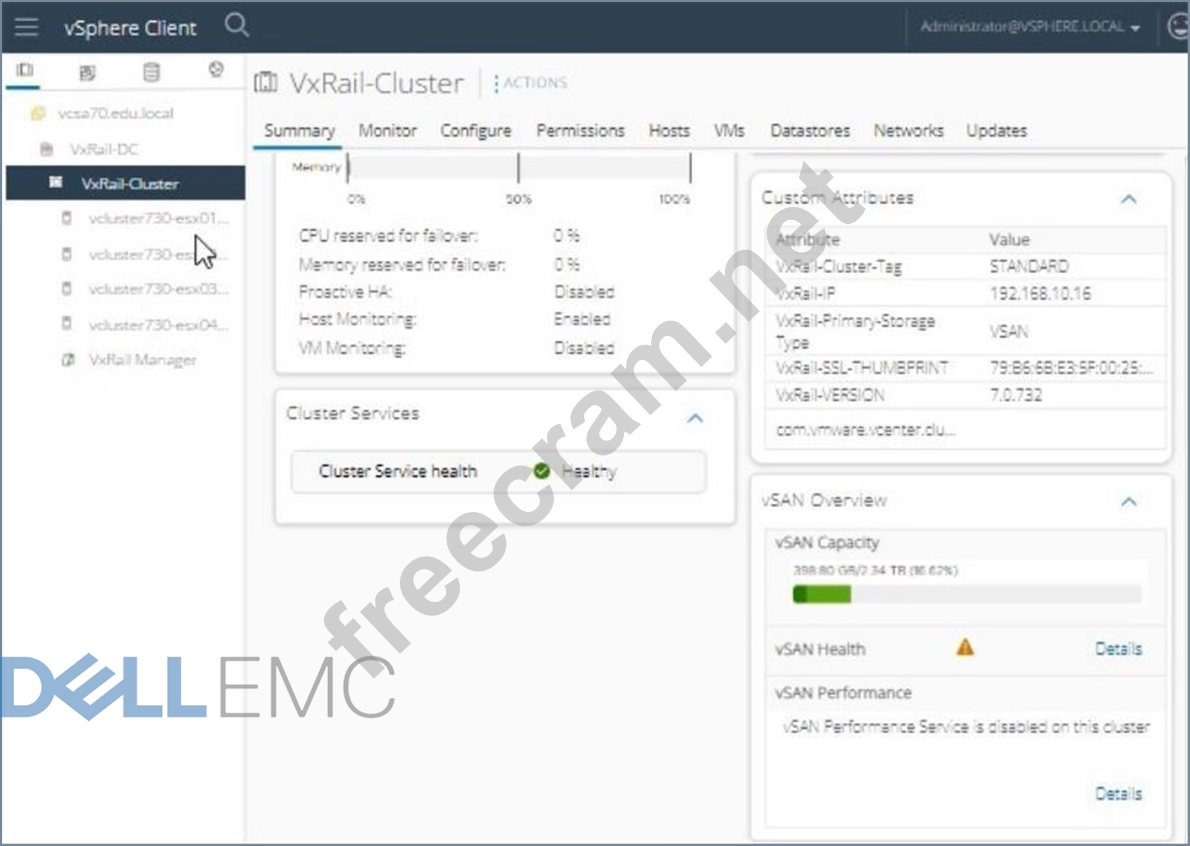Switch to the Monitor tab
Image resolution: width=1190 pixels, height=846 pixels.
pyautogui.click(x=387, y=131)
